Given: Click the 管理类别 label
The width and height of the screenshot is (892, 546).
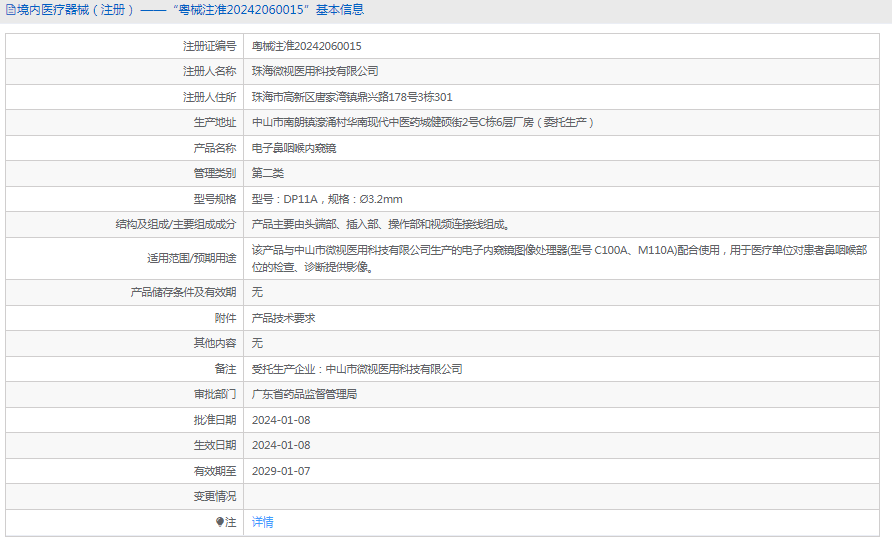Looking at the screenshot, I should (214, 173).
